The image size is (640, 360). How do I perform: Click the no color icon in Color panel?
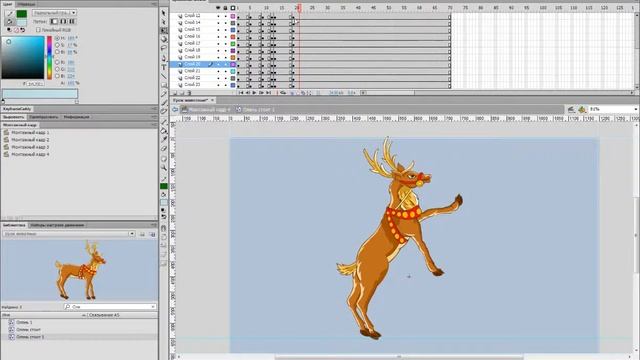(16, 30)
